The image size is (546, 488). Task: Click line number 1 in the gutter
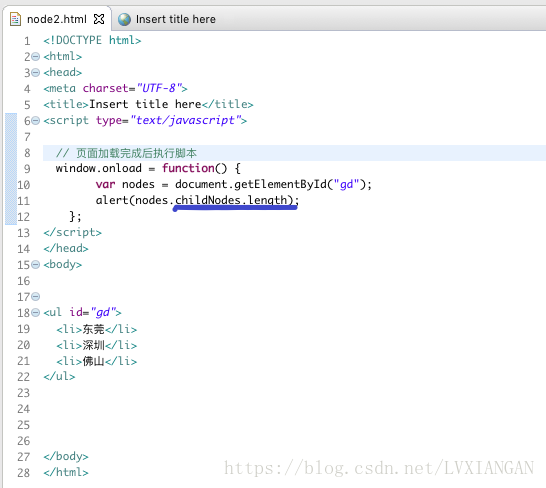click(x=27, y=41)
